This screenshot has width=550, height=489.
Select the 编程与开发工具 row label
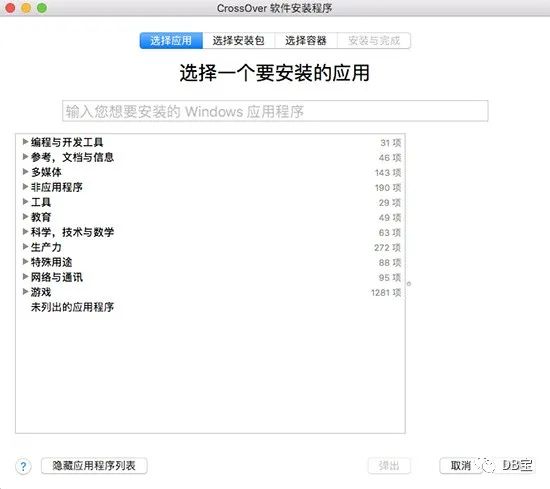pos(67,142)
